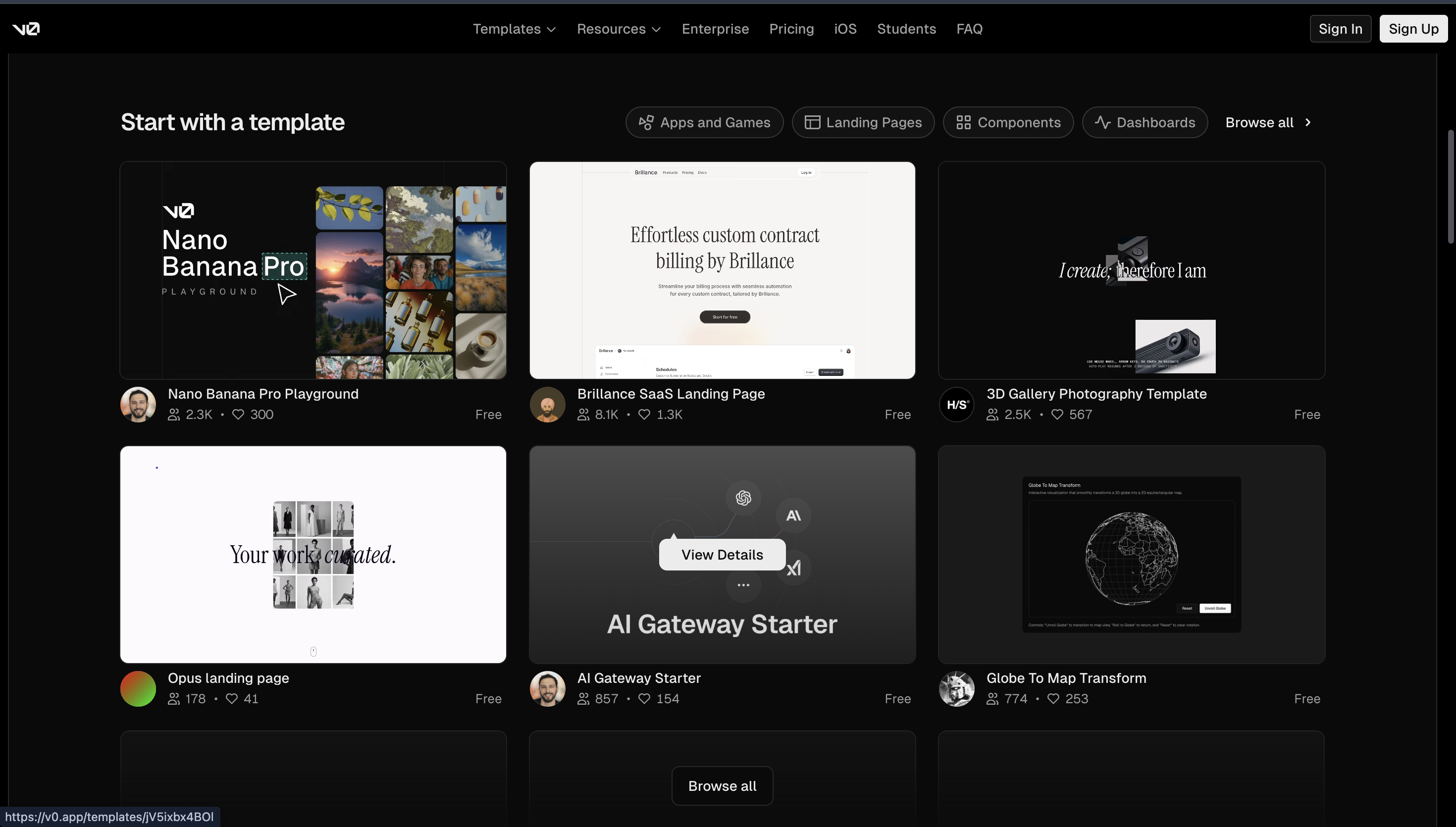Click the Apps and Games filter icon
1456x827 pixels.
[646, 123]
